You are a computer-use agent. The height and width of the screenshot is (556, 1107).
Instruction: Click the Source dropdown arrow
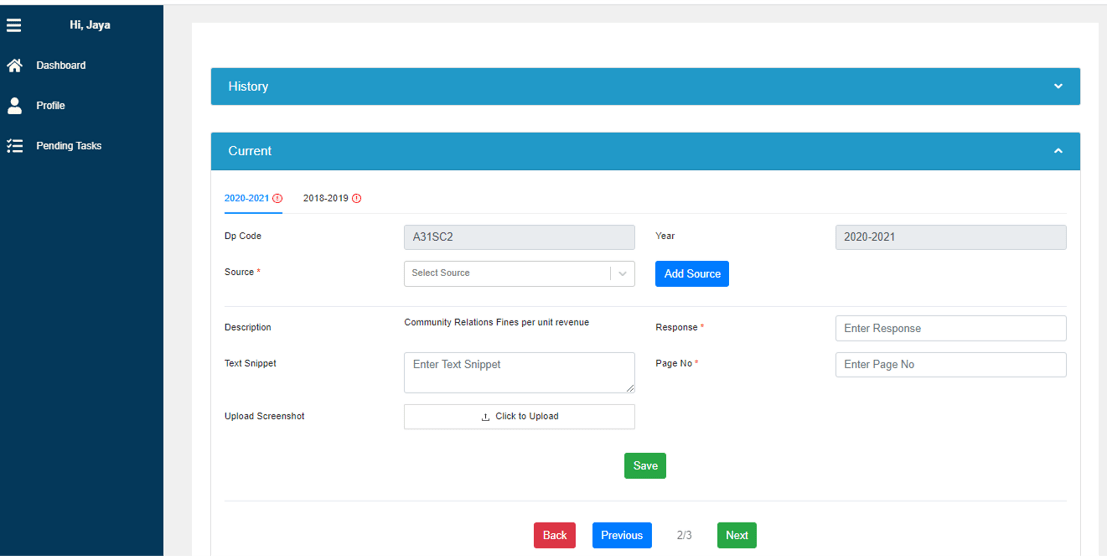(623, 274)
